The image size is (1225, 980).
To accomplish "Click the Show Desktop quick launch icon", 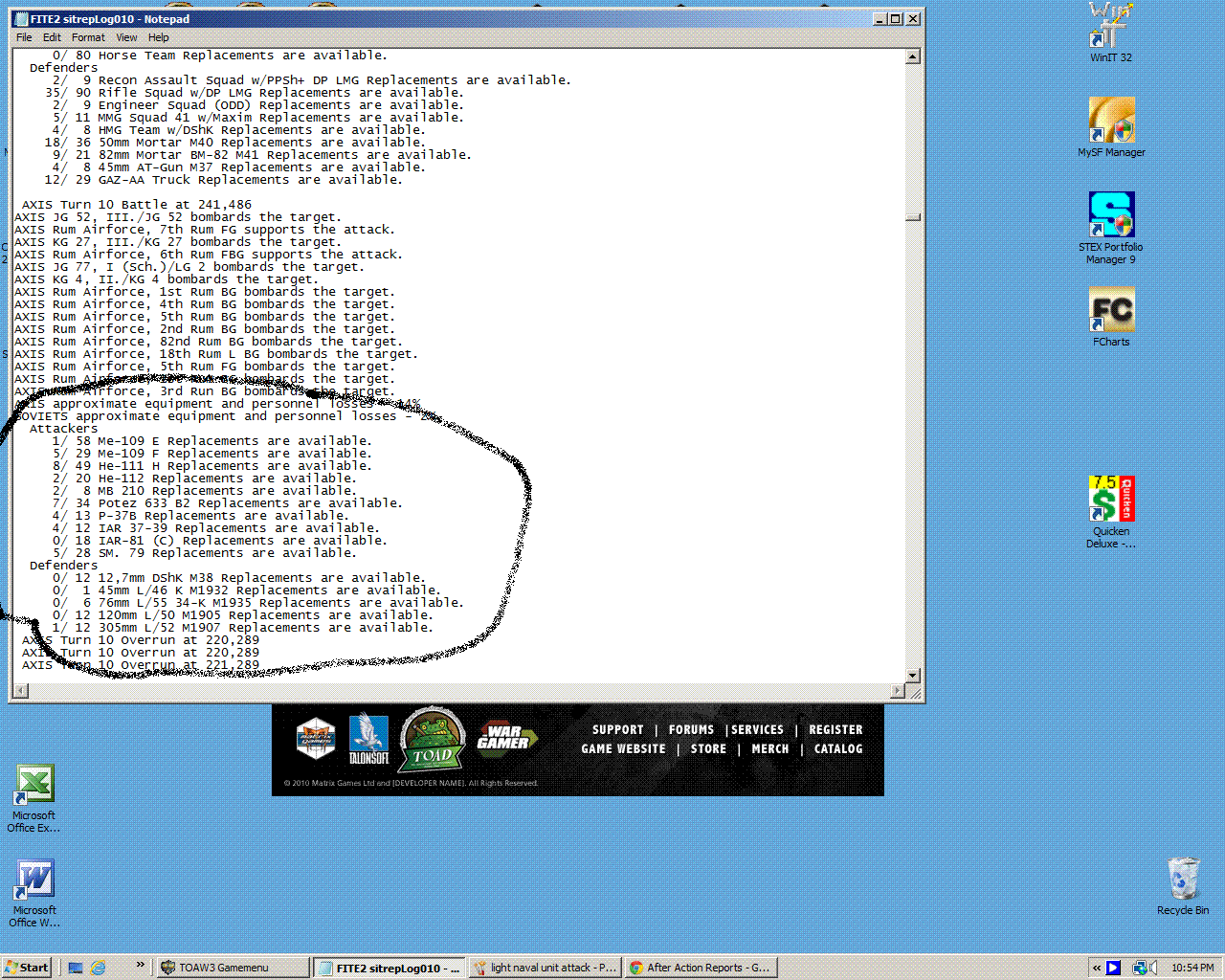I will (x=76, y=968).
